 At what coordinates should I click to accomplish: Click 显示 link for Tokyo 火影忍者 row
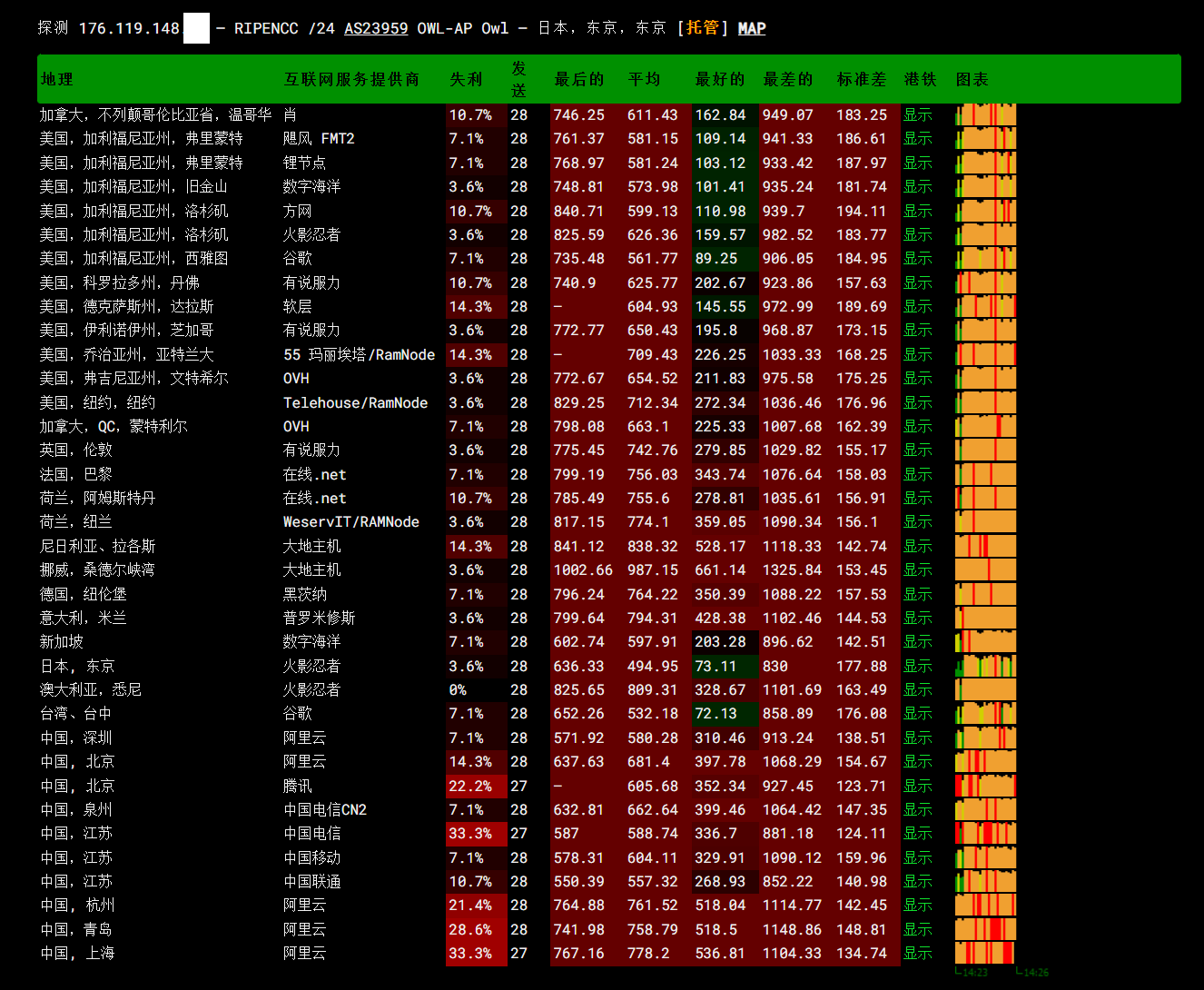[917, 666]
